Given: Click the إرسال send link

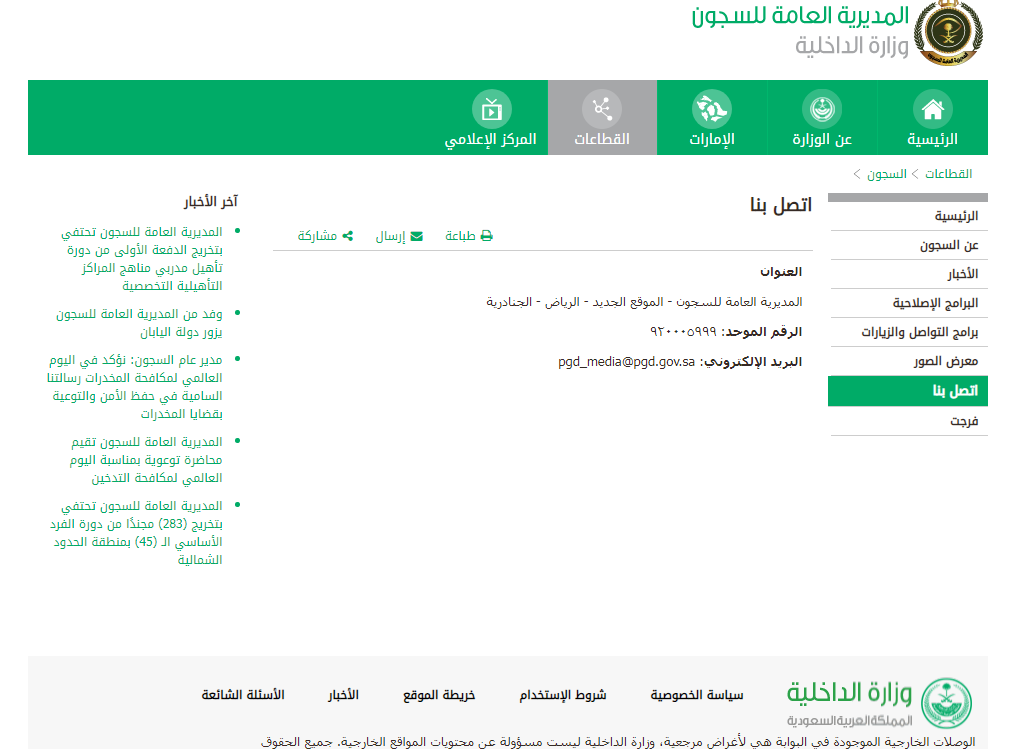Looking at the screenshot, I should point(399,236).
